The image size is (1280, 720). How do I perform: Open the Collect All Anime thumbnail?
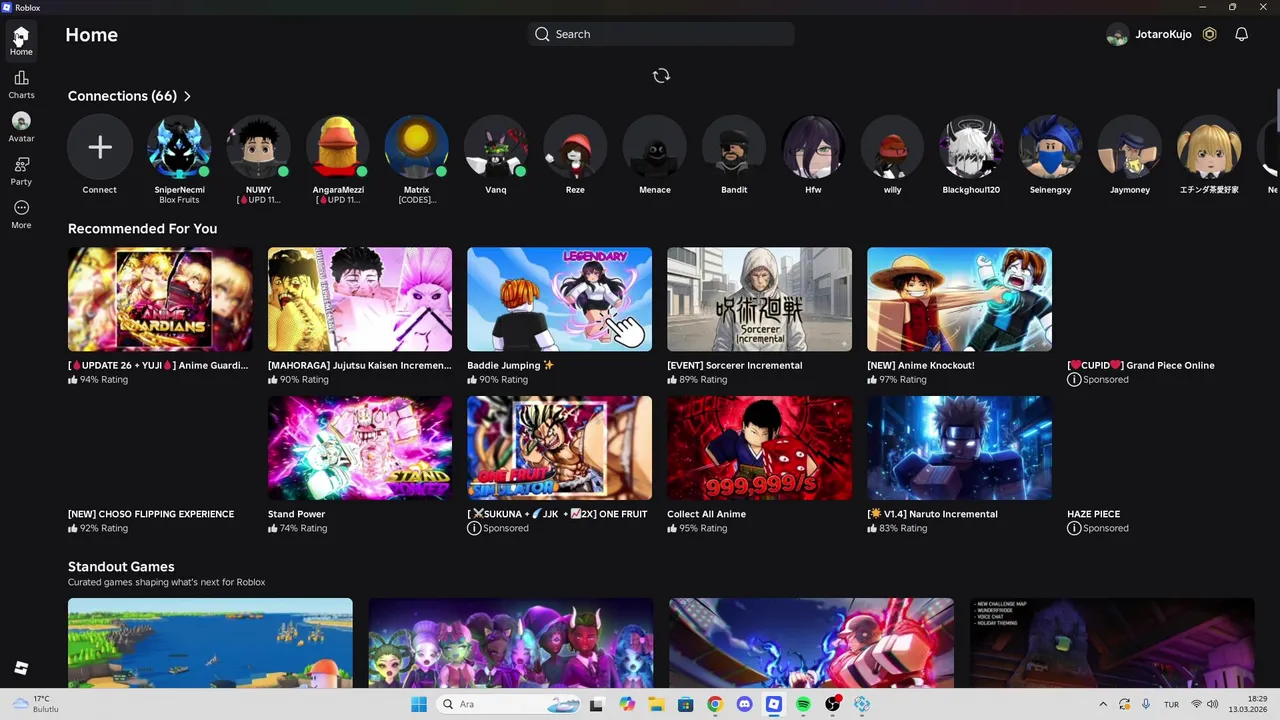point(760,448)
